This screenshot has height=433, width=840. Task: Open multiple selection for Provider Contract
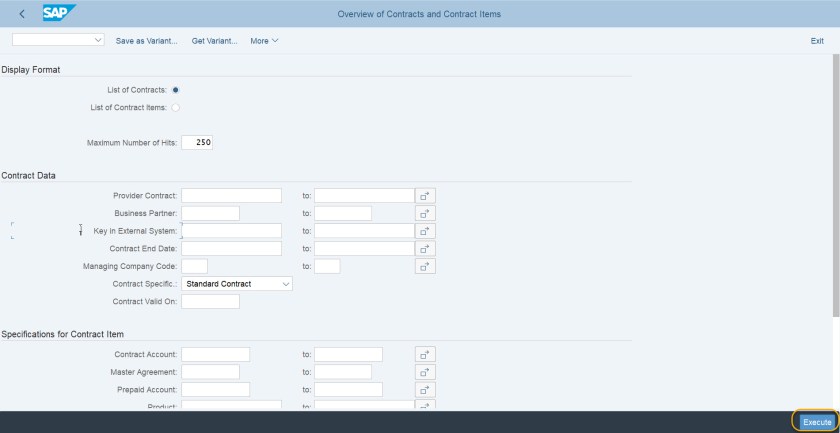click(426, 195)
